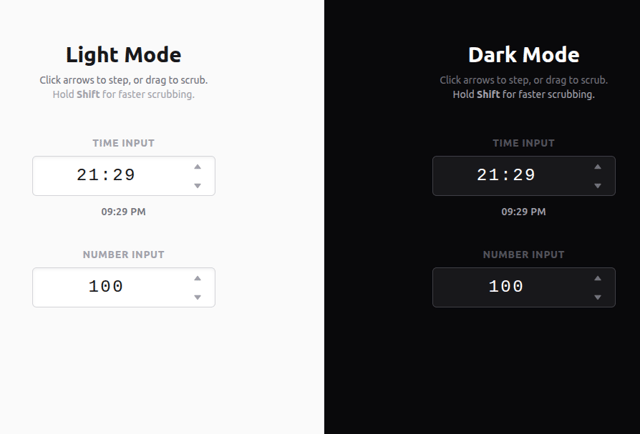
Task: Click the Light Mode heading
Action: [124, 55]
